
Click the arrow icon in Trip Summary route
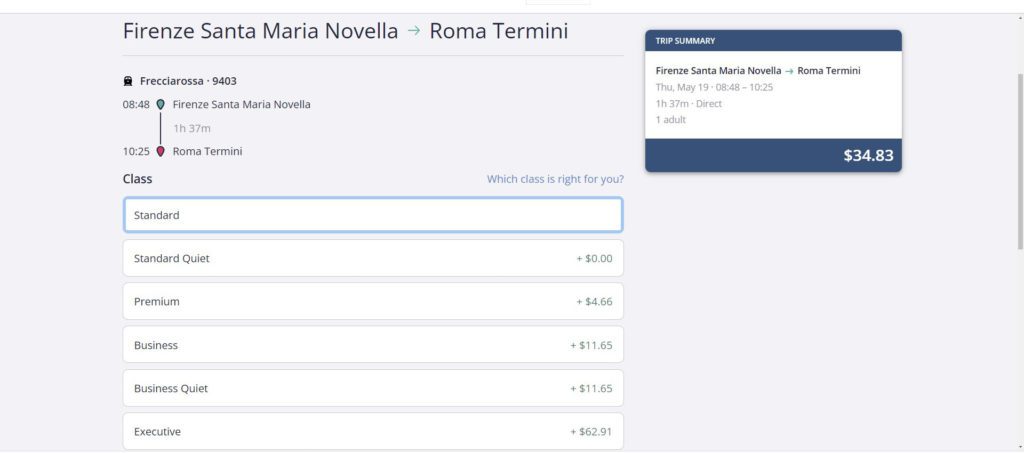click(x=789, y=71)
